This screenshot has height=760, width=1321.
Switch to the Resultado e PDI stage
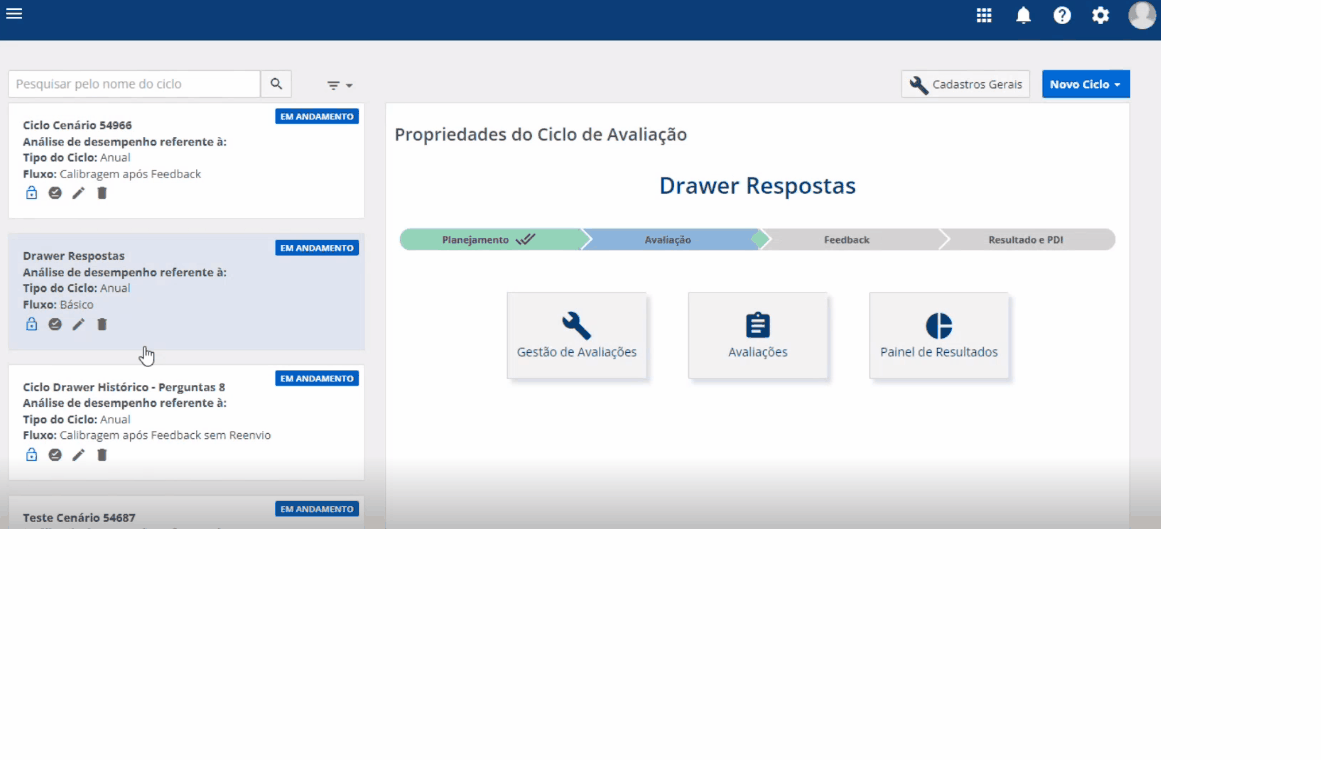(1026, 239)
